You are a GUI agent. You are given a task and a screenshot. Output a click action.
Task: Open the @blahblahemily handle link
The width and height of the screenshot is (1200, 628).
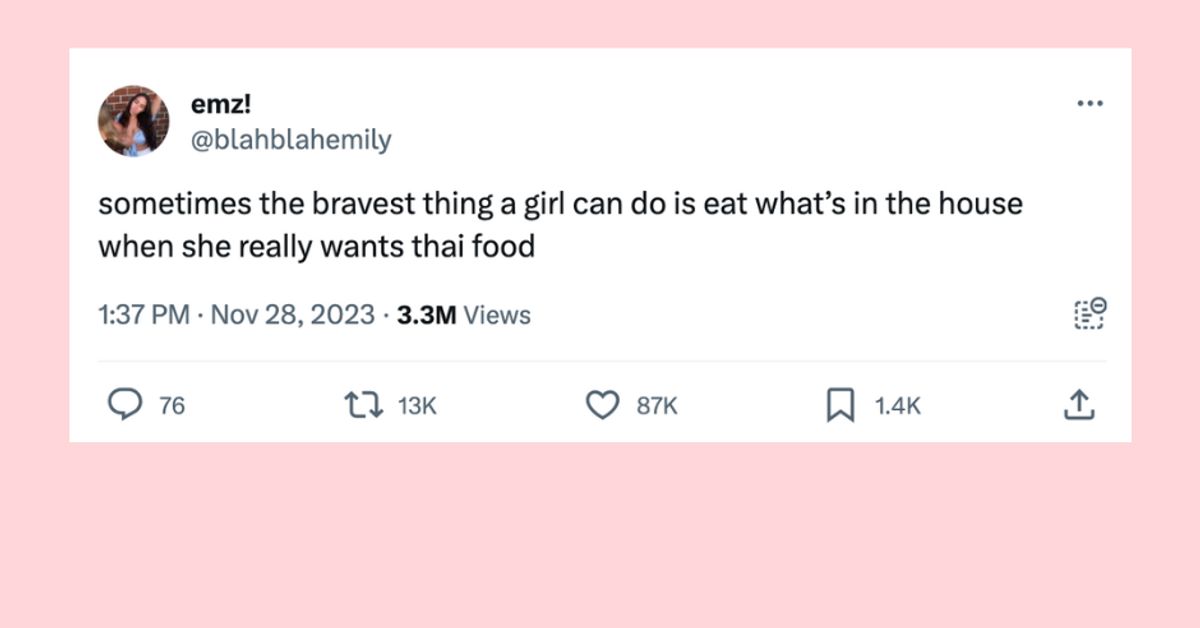tap(289, 140)
